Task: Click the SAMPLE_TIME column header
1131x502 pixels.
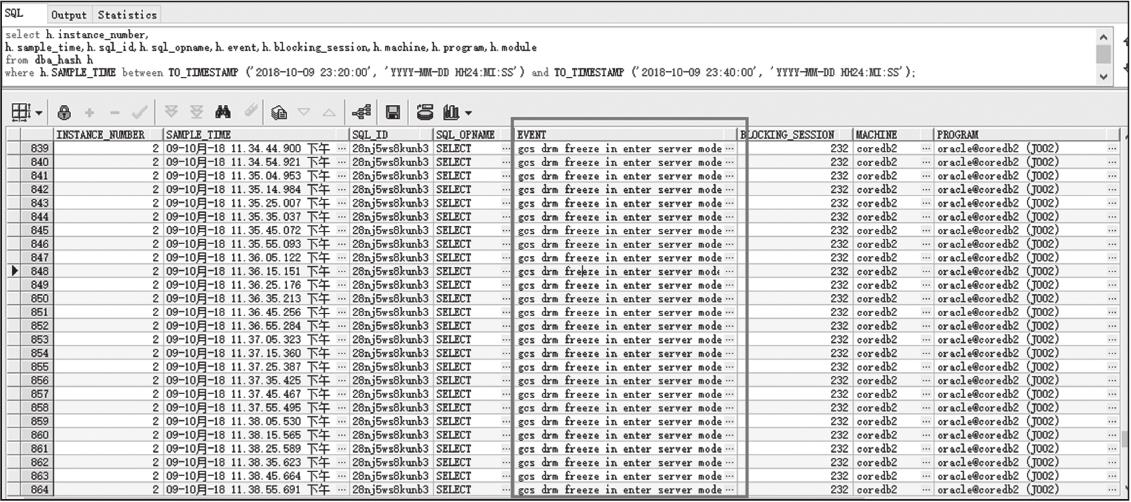Action: [x=255, y=134]
